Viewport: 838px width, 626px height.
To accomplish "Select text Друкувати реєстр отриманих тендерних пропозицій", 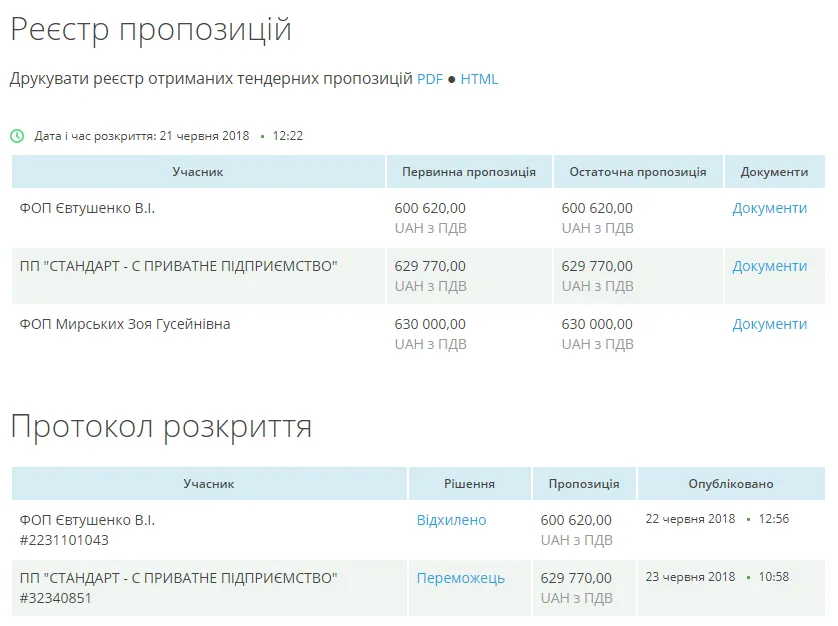I will (x=211, y=79).
